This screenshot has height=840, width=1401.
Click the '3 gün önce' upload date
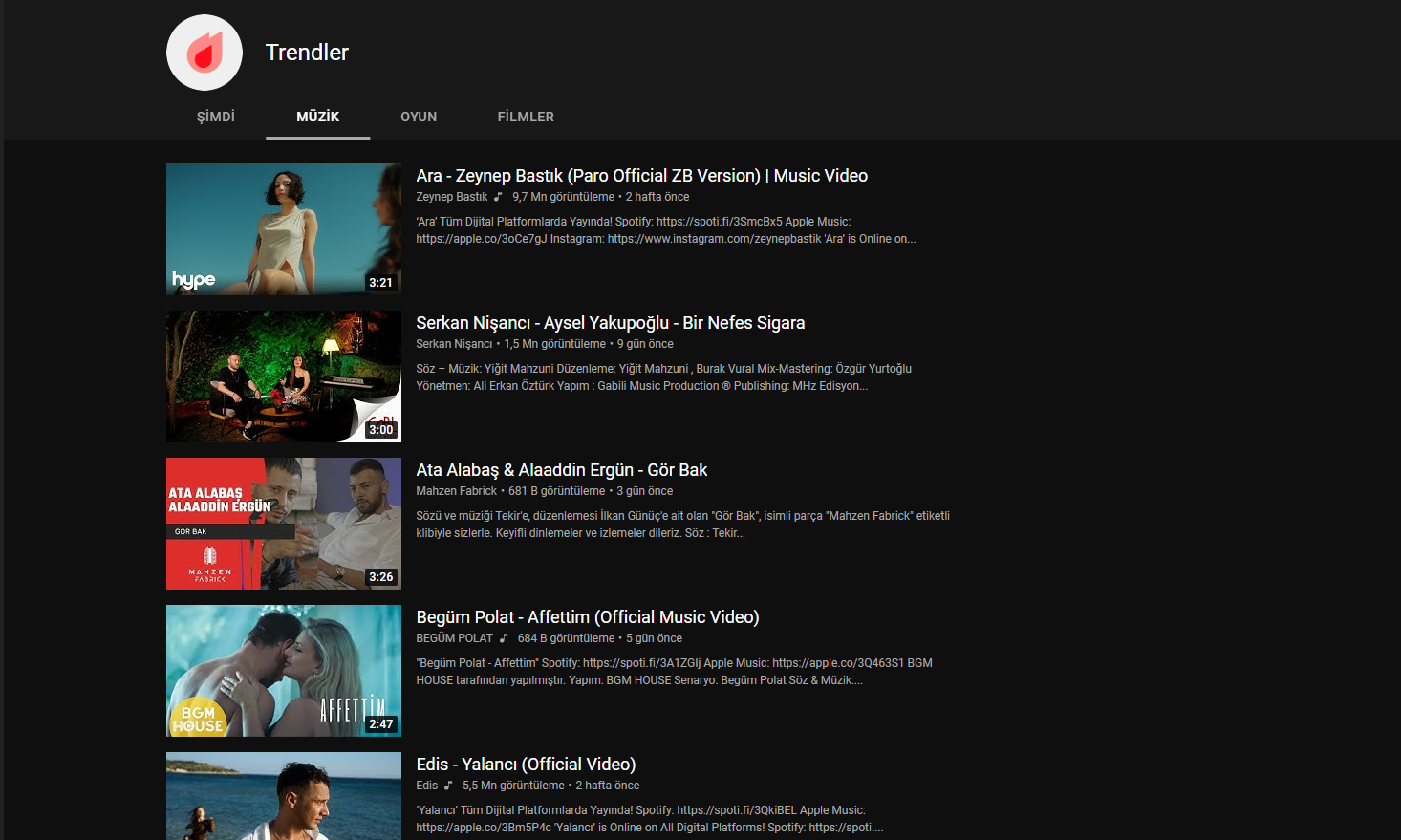[644, 491]
